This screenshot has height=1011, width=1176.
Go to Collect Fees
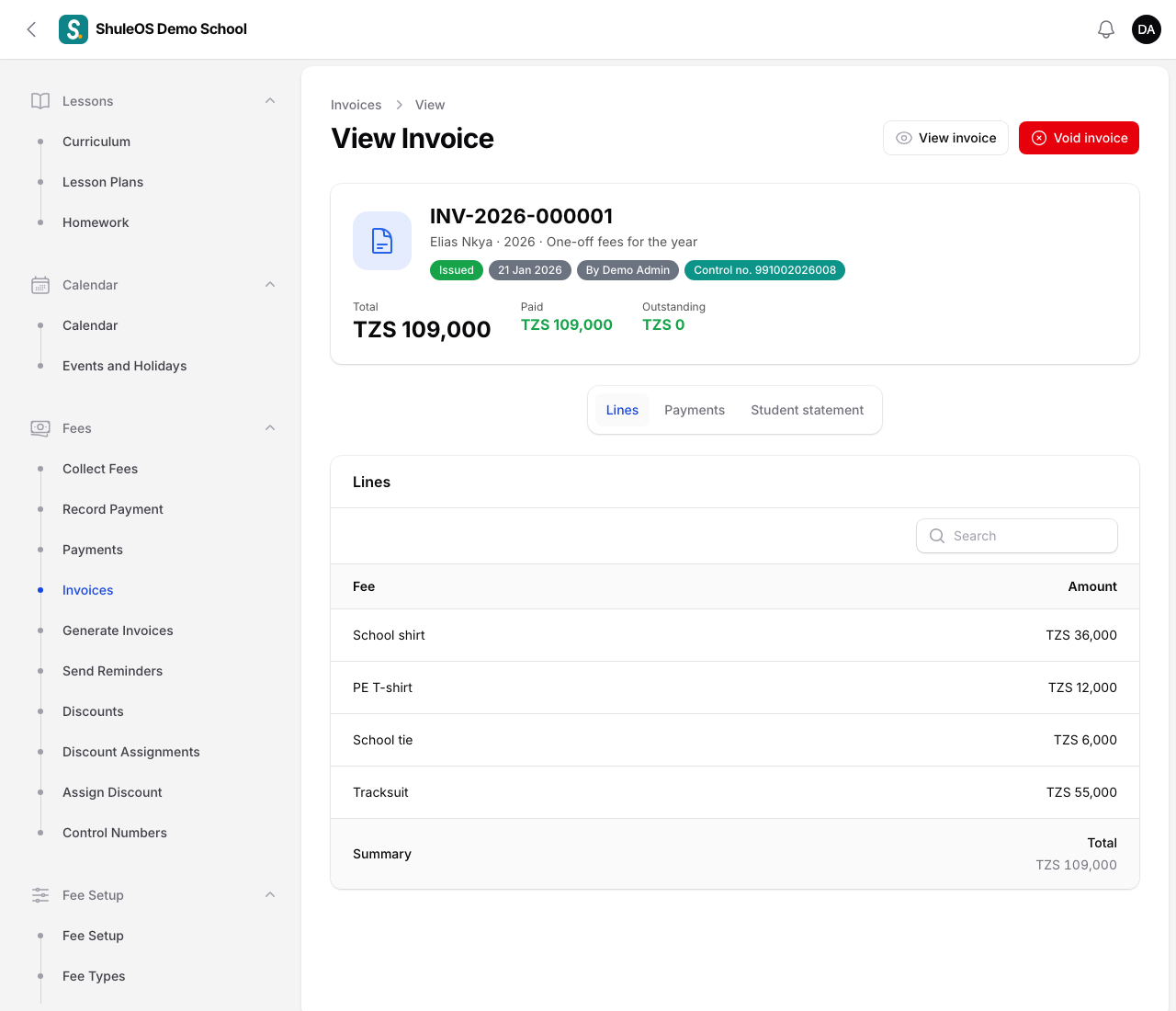coord(100,469)
